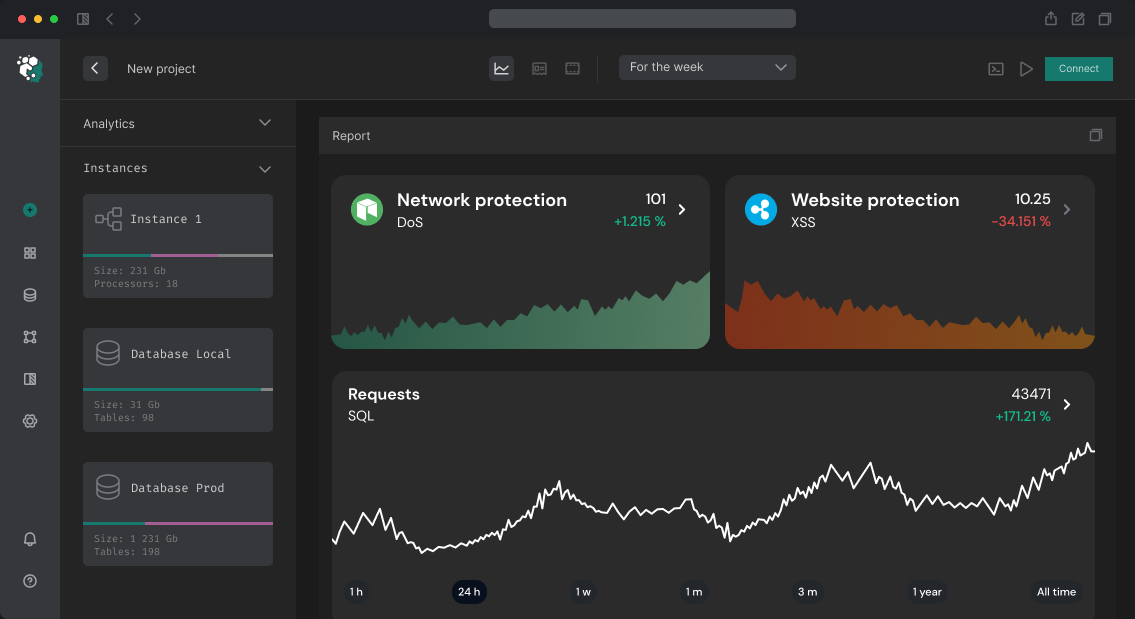Open the help question mark icon

click(x=30, y=581)
